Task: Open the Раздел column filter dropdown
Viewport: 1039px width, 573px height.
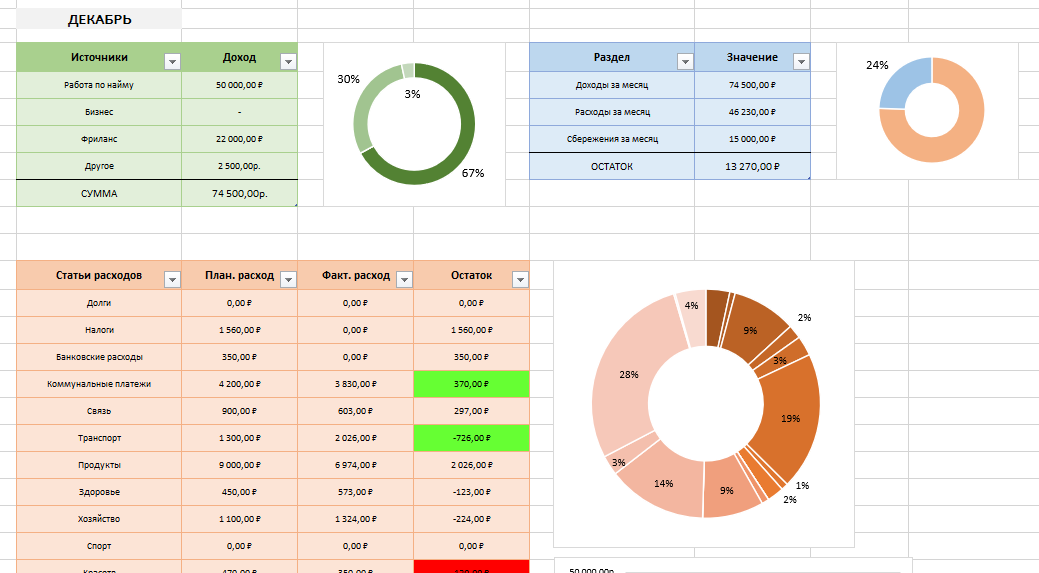Action: click(x=685, y=62)
